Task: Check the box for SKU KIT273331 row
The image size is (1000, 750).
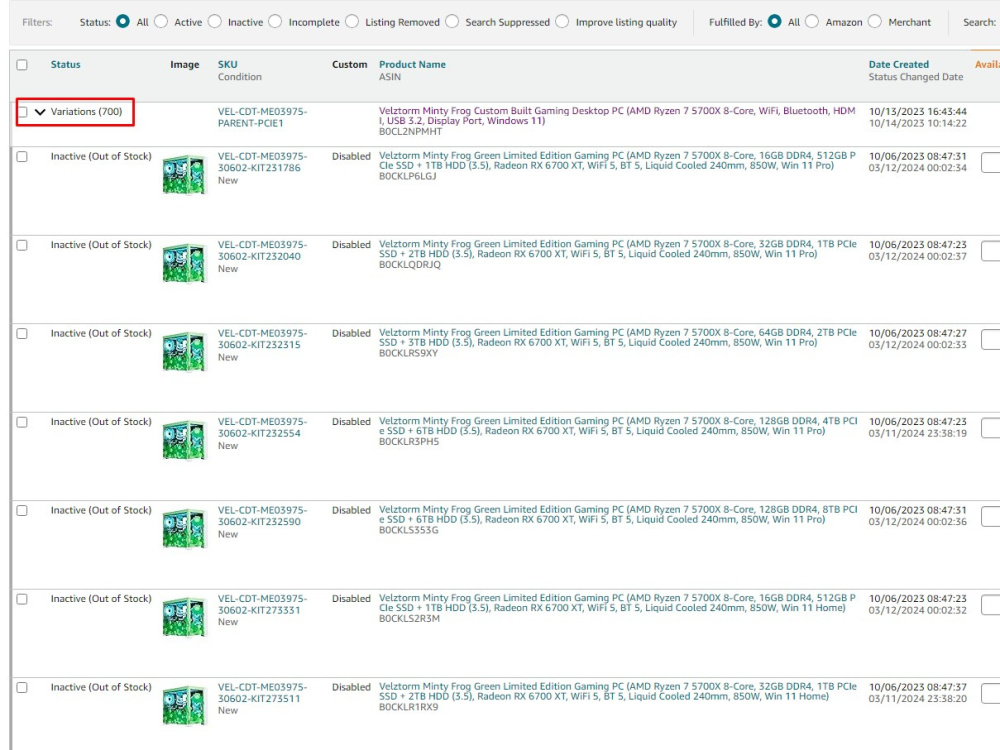Action: (x=22, y=599)
